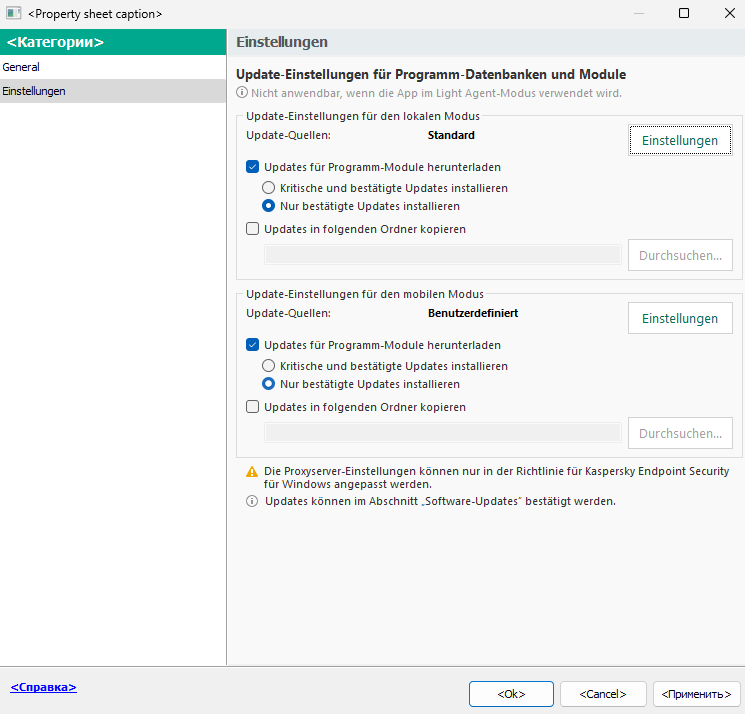745x714 pixels.
Task: Minimize the property sheet window
Action: point(639,14)
